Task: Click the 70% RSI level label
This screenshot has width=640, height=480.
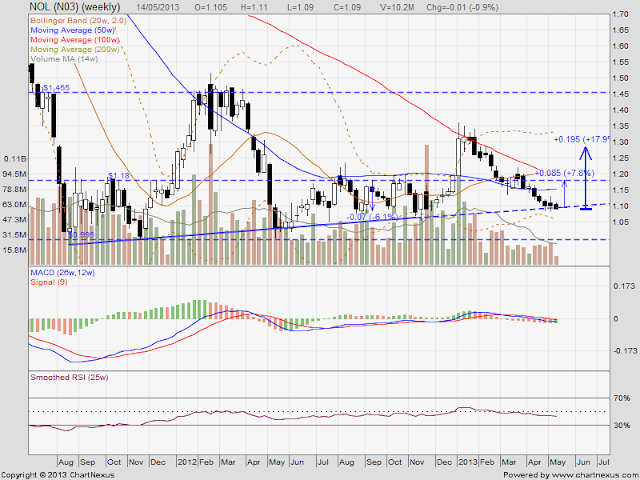Action: (622, 398)
